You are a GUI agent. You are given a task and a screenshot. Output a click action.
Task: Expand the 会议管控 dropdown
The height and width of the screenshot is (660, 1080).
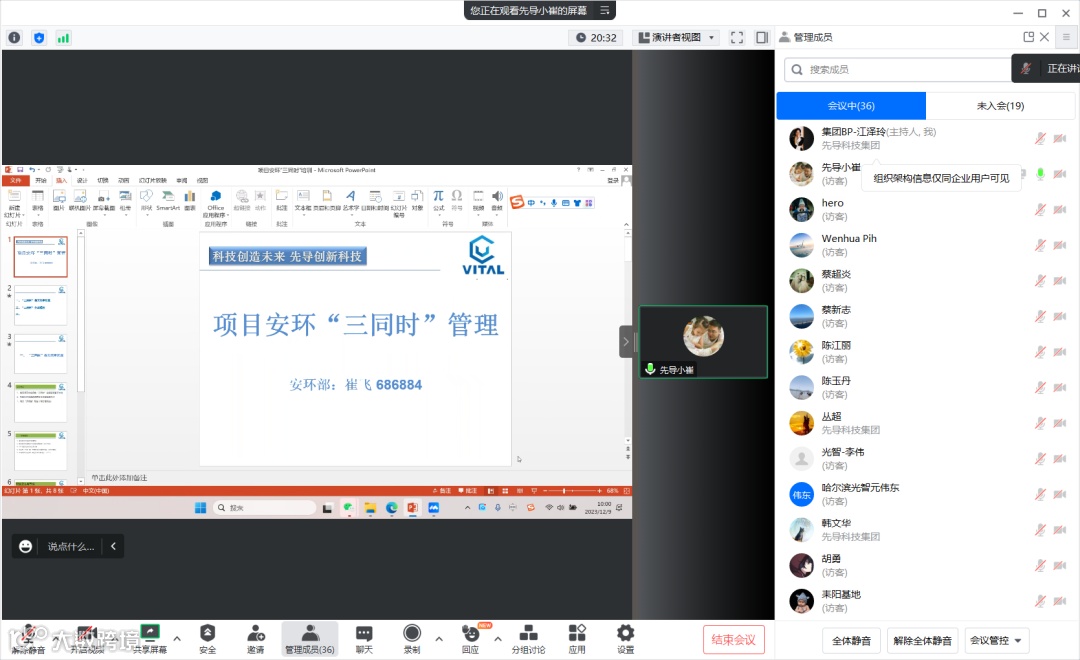pos(997,640)
